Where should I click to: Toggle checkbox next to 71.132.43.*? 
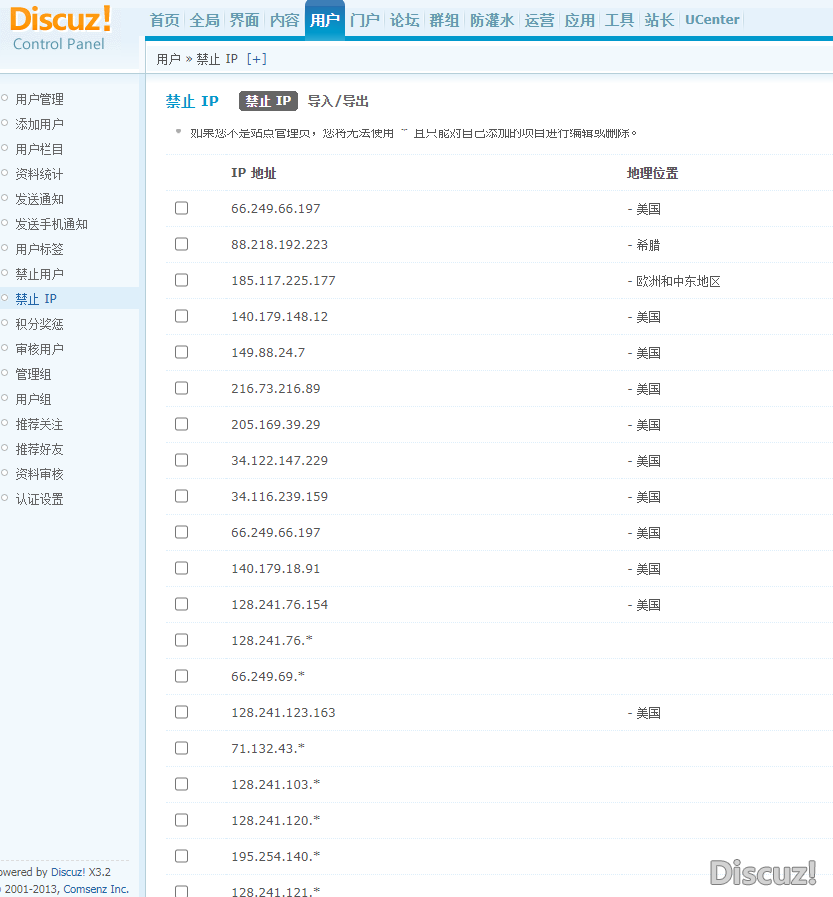pos(181,748)
